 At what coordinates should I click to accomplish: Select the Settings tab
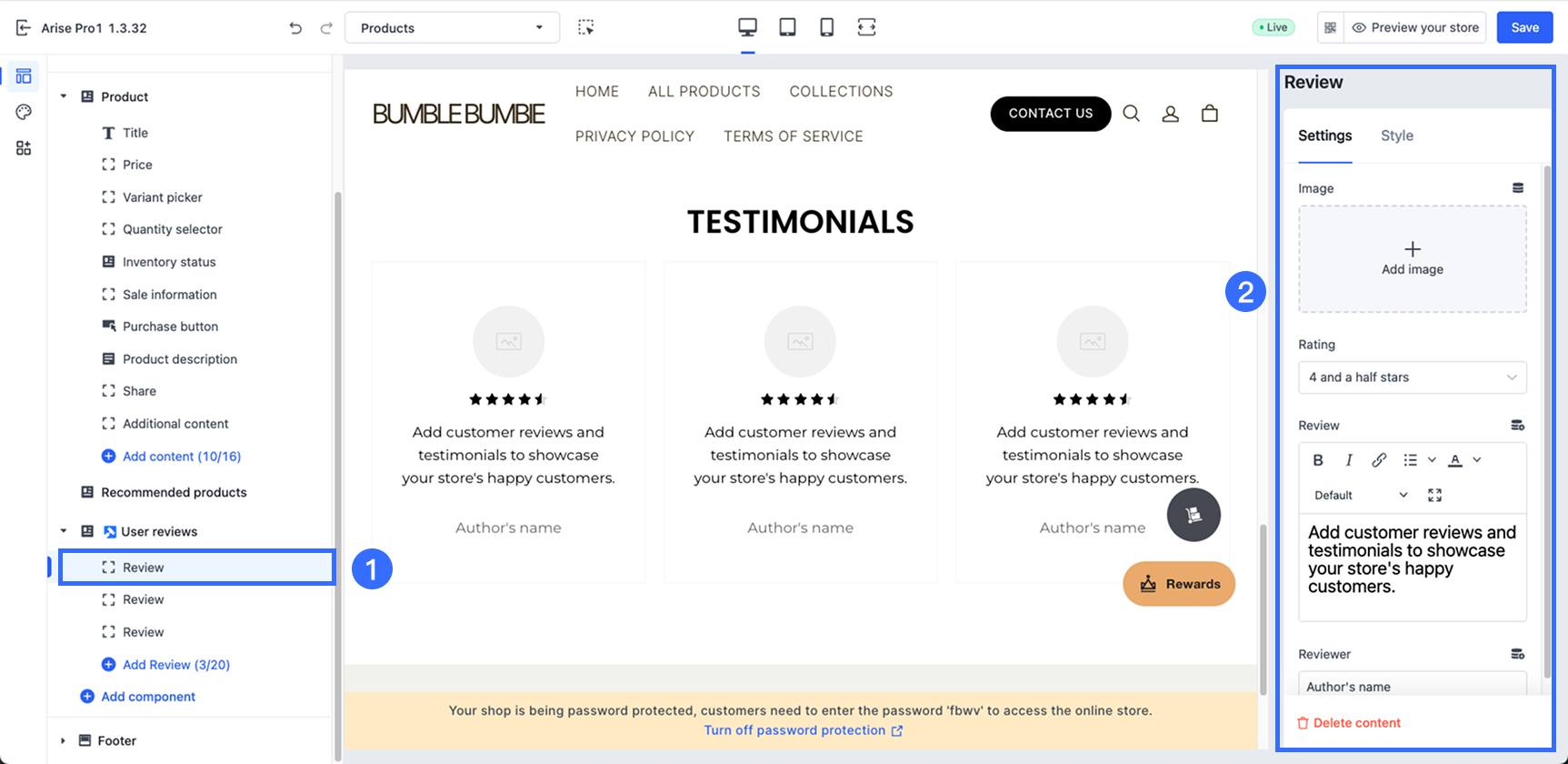point(1324,136)
